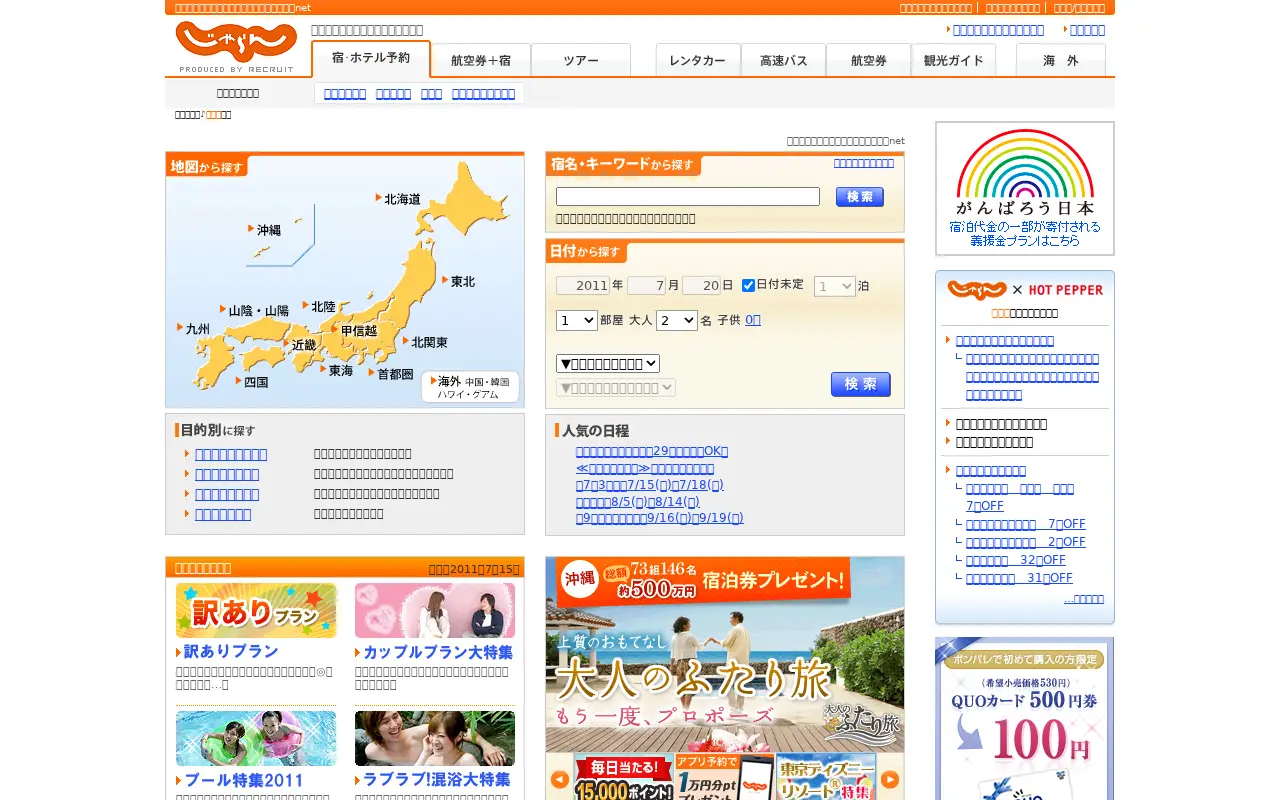Open the 訳ありプラン thumbnail image

[256, 610]
